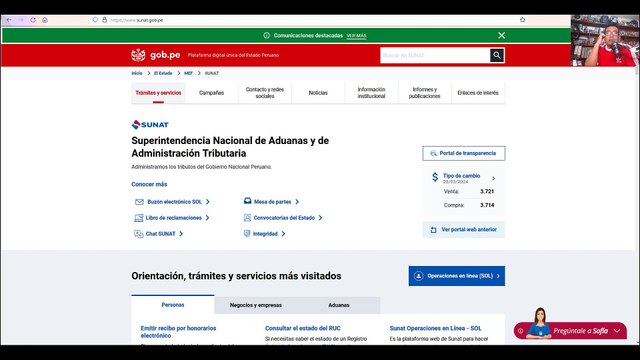Screen dimensions: 640x360
Task: Click chevron next to Integridad
Action: (283, 233)
